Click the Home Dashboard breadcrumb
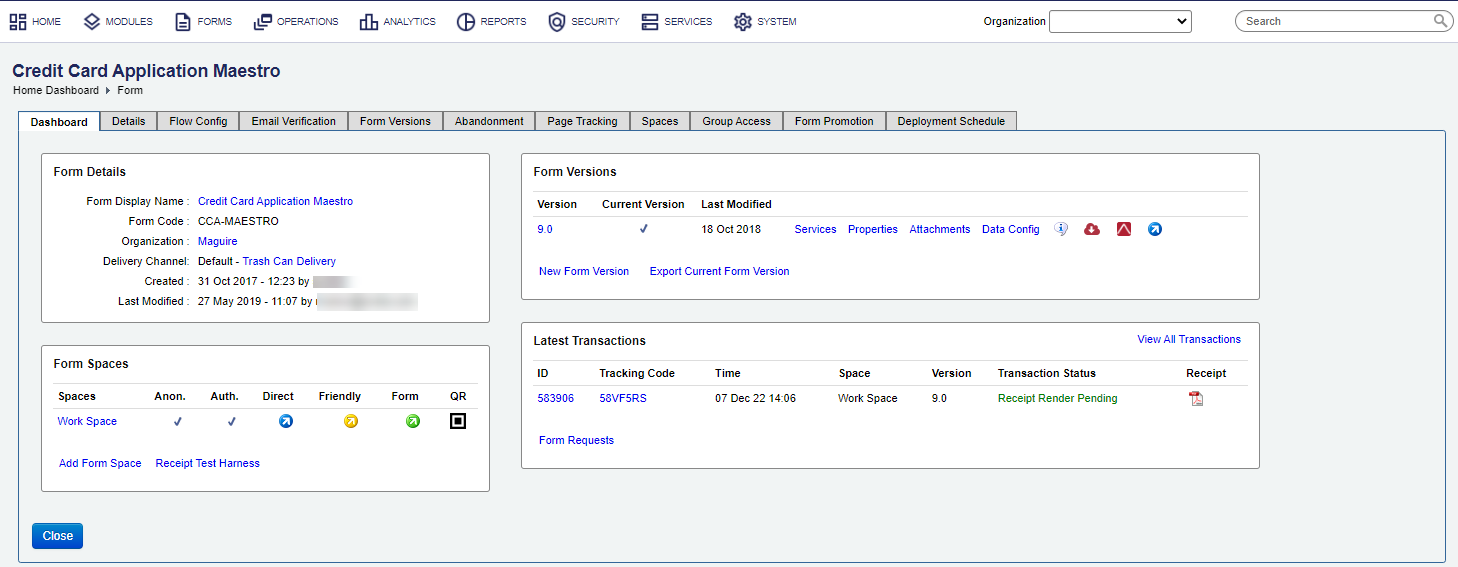 [56, 90]
